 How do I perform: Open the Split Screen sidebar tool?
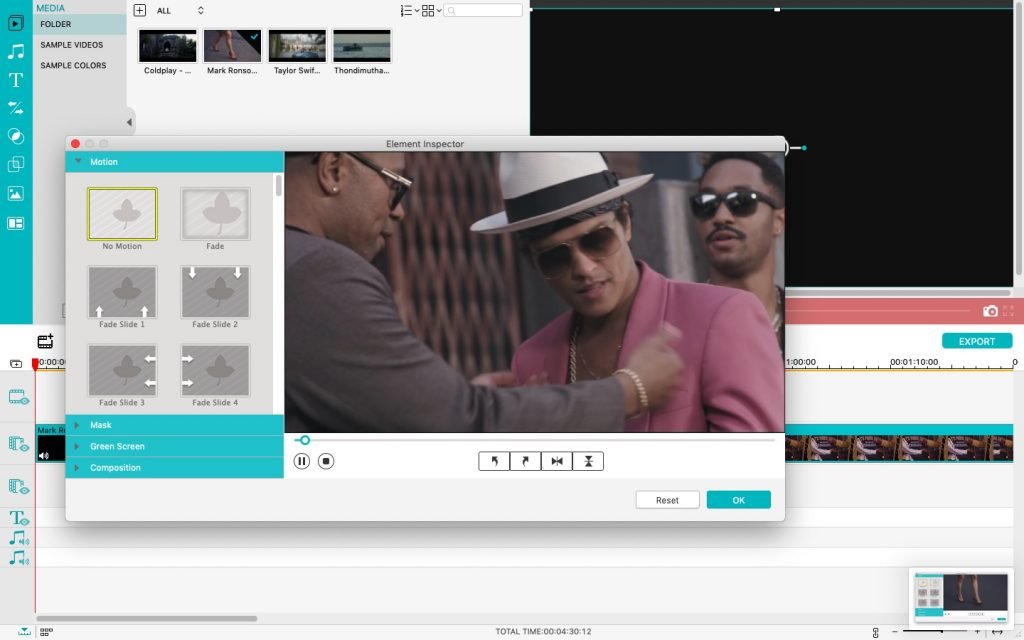pos(16,223)
